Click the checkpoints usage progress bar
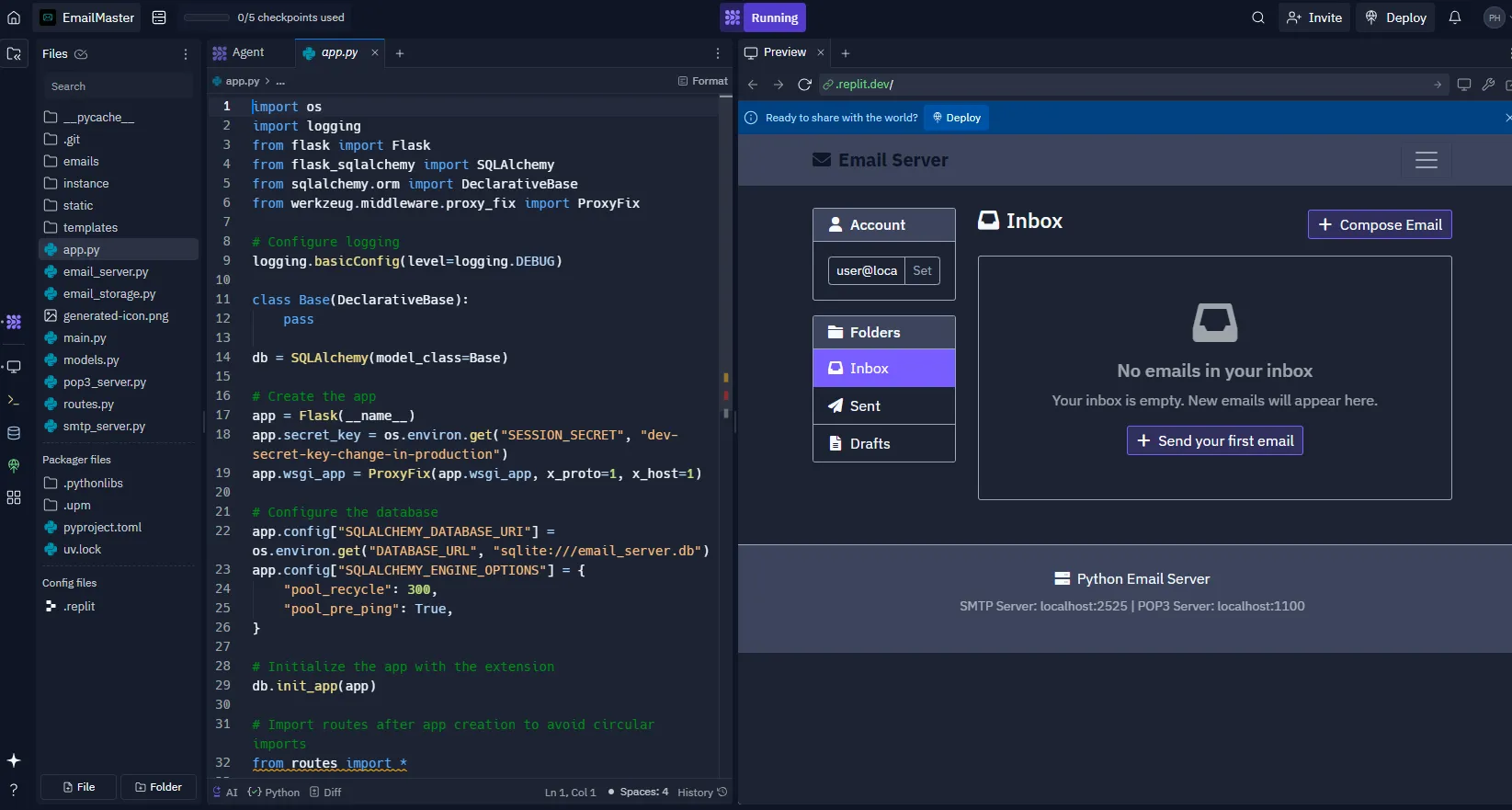The image size is (1512, 810). pyautogui.click(x=207, y=17)
